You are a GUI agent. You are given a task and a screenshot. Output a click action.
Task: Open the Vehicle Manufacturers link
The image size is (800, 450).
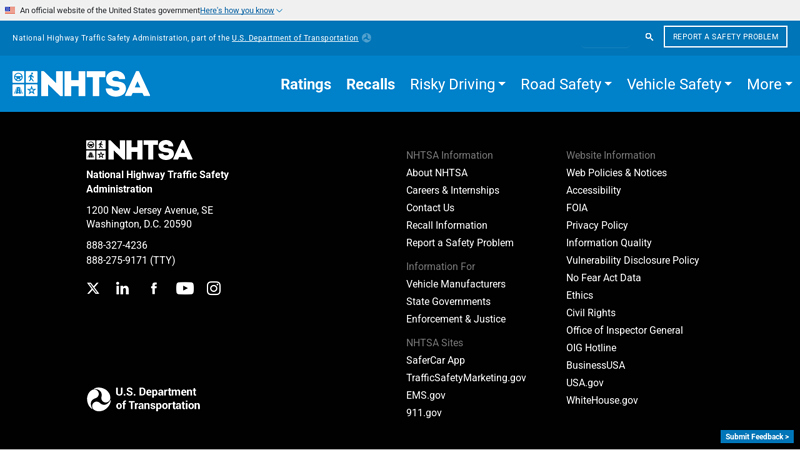coord(456,284)
